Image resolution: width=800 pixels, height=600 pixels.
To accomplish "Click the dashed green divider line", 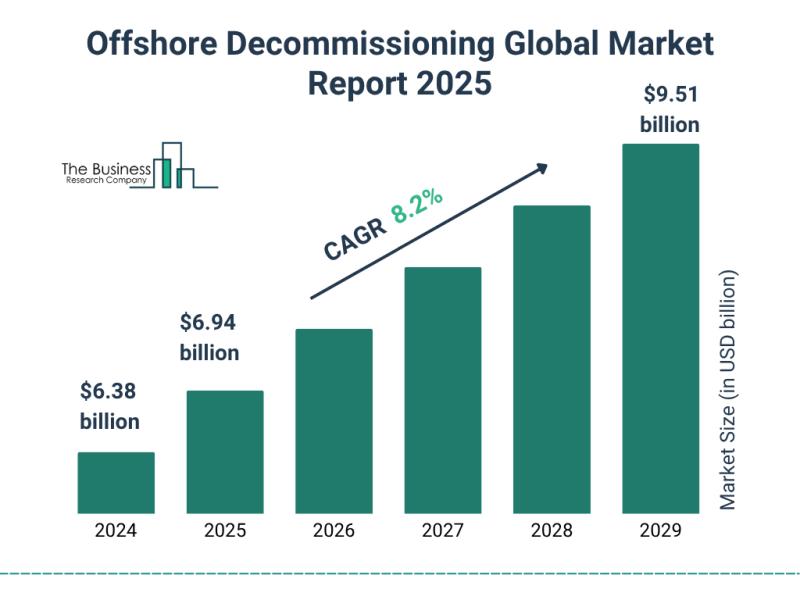I will tap(400, 573).
